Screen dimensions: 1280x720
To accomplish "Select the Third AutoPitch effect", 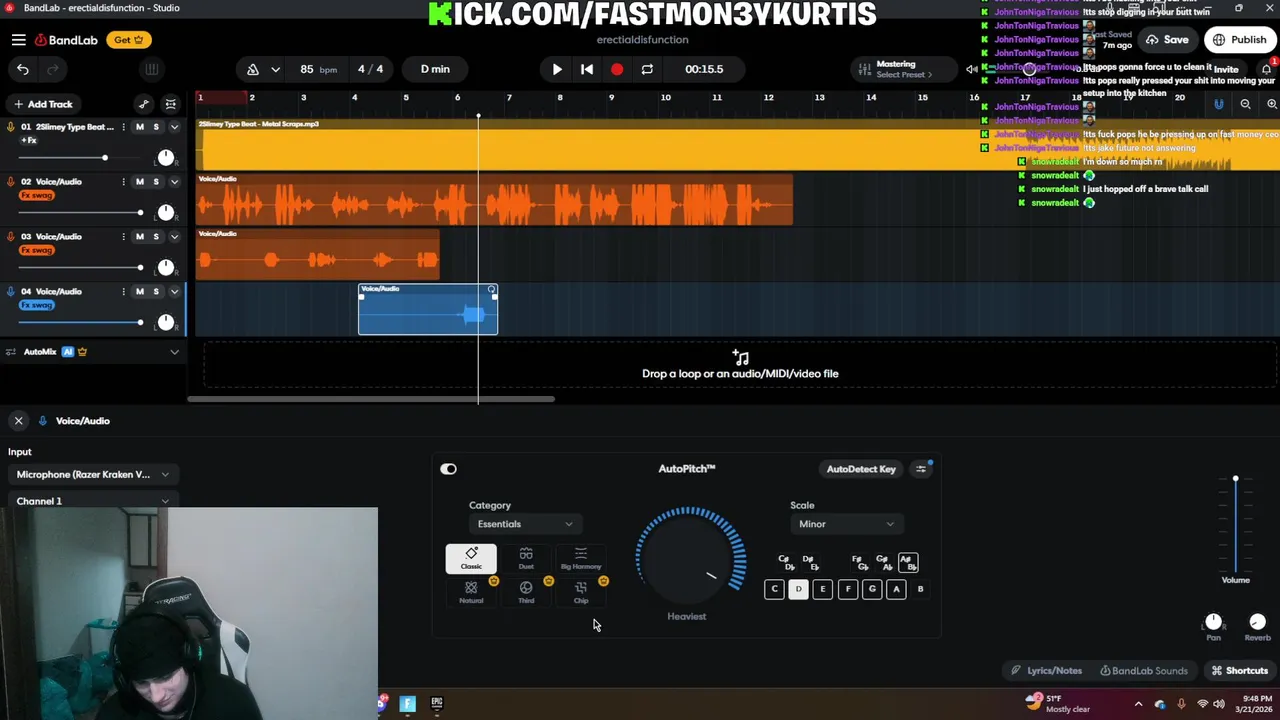I will click(526, 592).
